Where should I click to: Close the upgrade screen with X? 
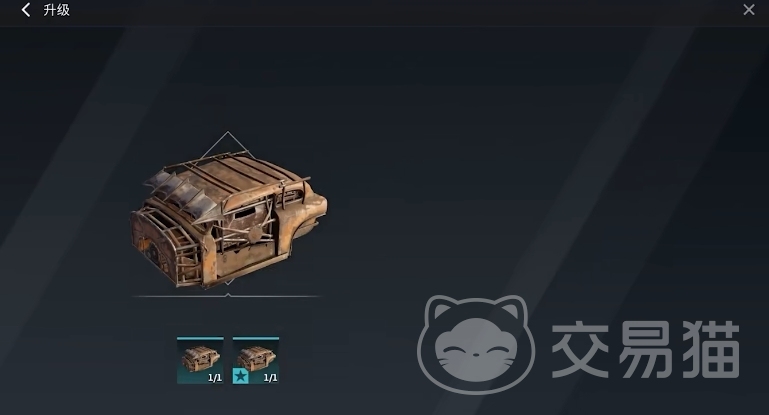[x=748, y=10]
